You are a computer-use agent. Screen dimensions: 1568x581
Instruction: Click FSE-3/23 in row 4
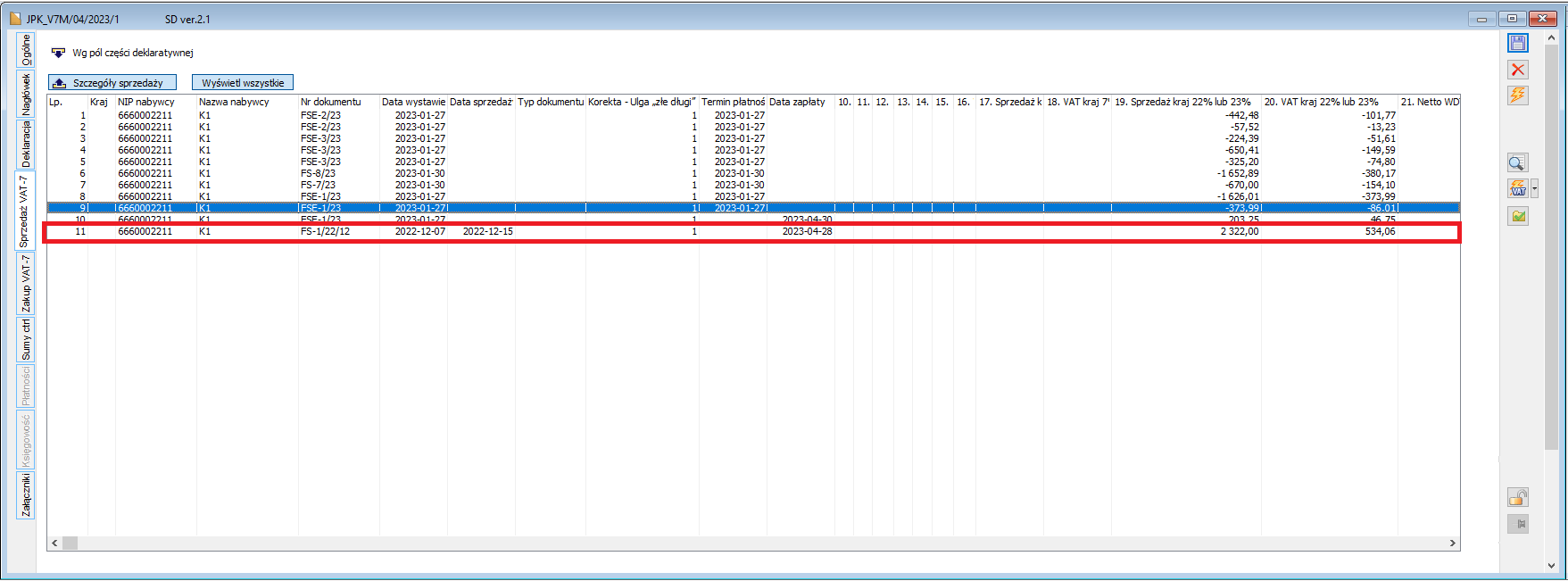click(320, 150)
